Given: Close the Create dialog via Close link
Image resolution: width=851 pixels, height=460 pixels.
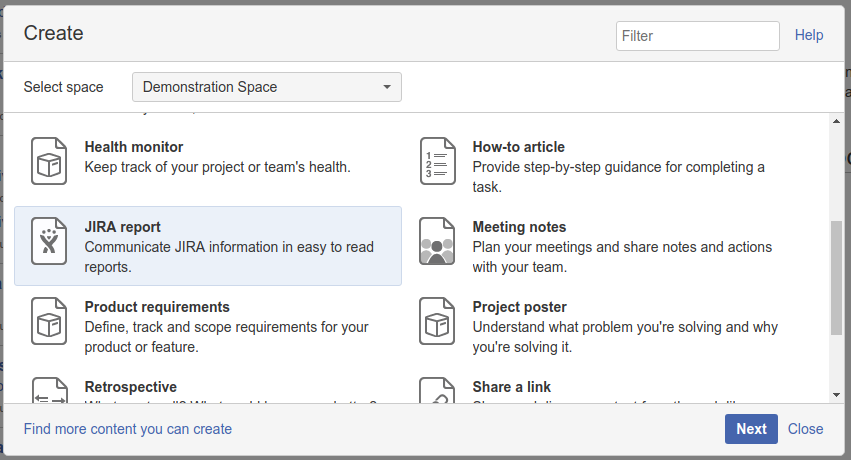Looking at the screenshot, I should coord(805,429).
